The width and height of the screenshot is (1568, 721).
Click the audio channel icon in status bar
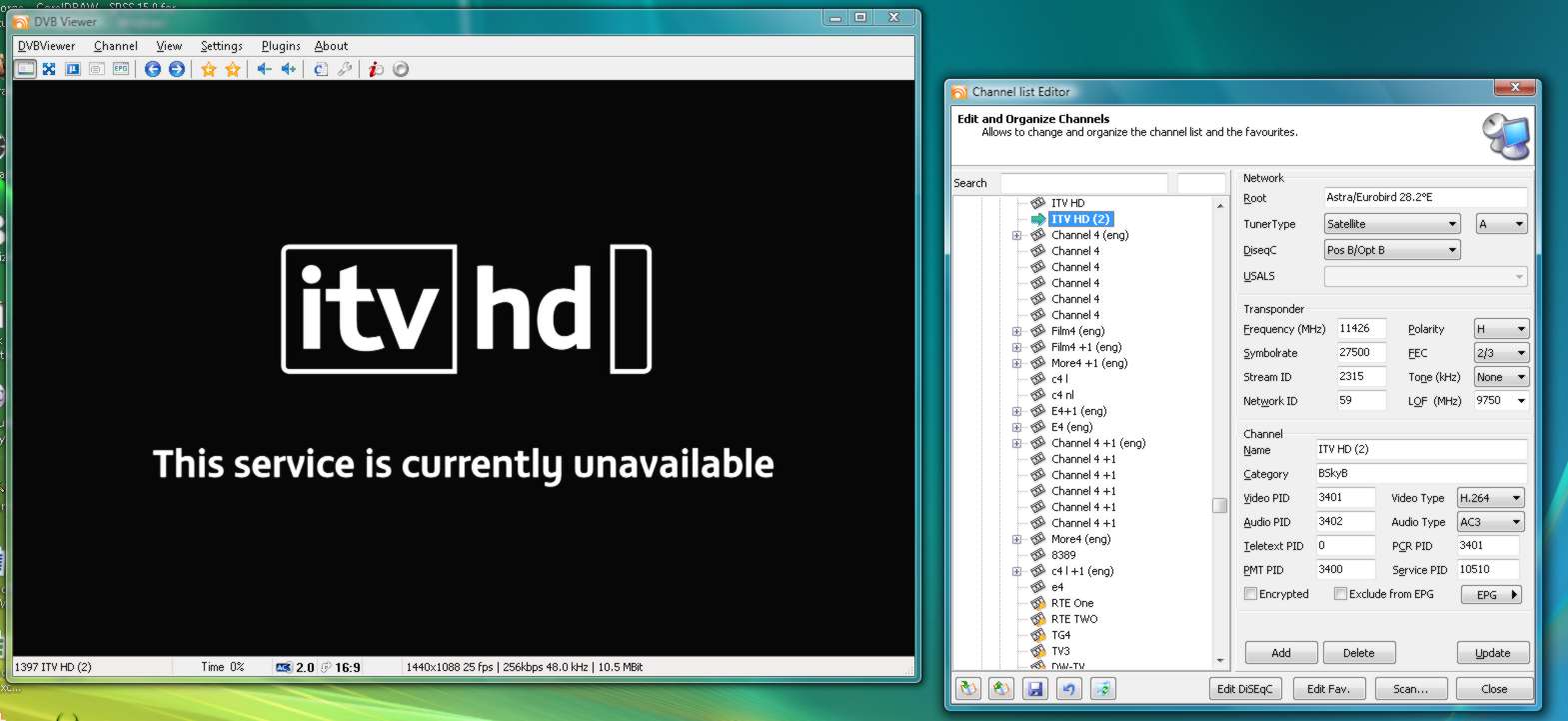[284, 667]
